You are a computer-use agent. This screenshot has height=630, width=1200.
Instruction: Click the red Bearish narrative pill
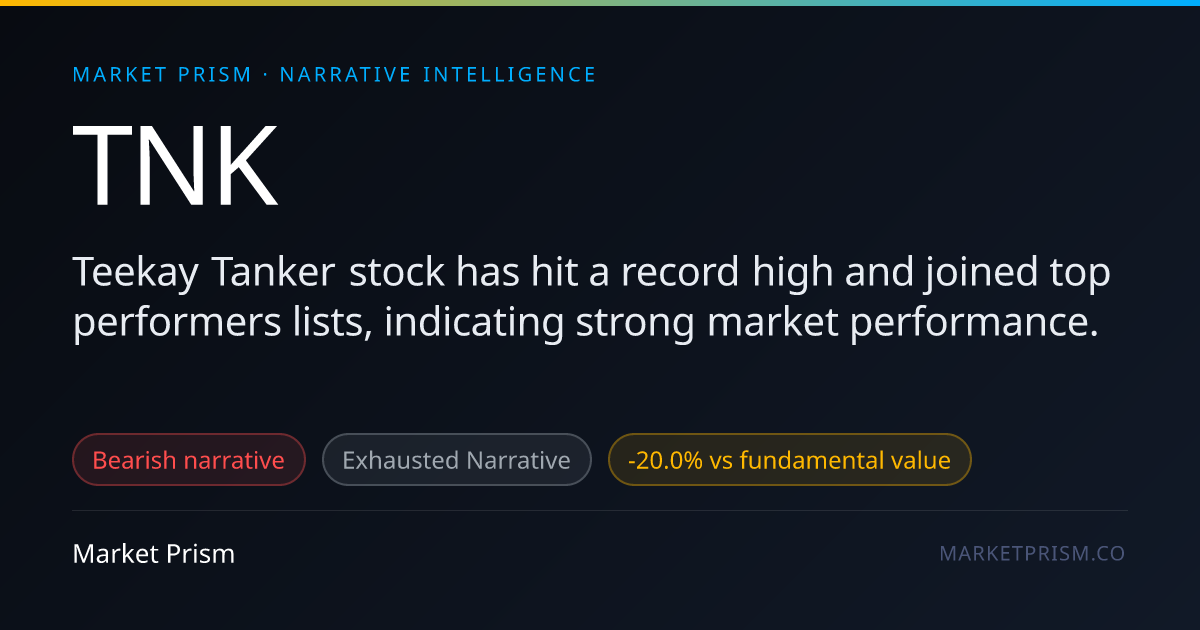(189, 460)
